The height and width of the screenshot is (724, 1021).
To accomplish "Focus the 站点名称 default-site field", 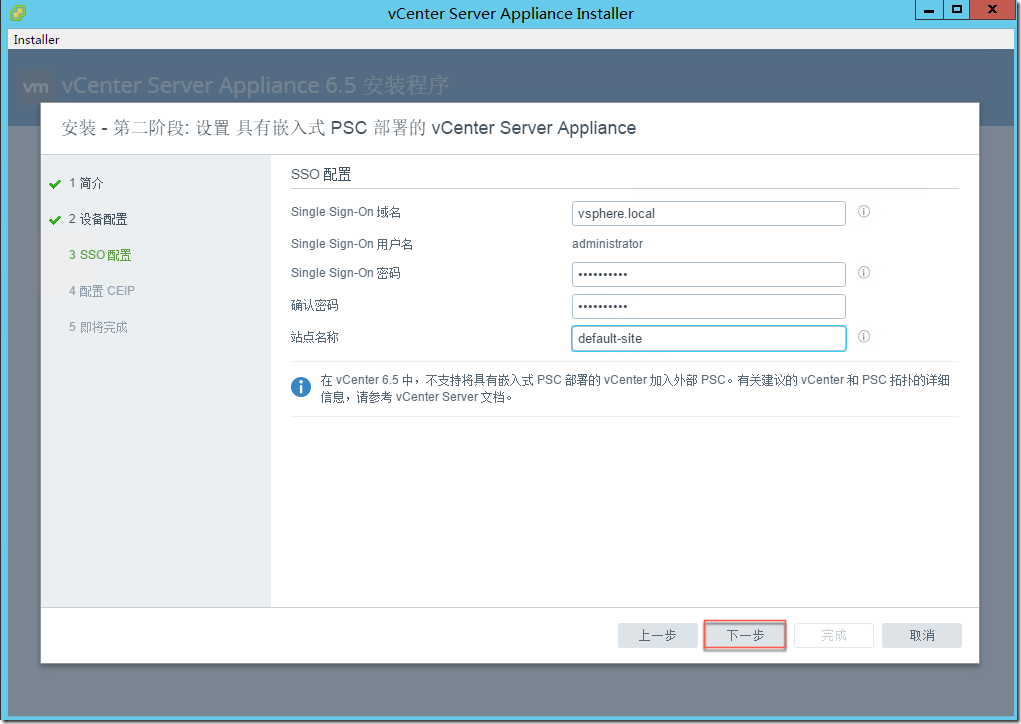I will (708, 339).
